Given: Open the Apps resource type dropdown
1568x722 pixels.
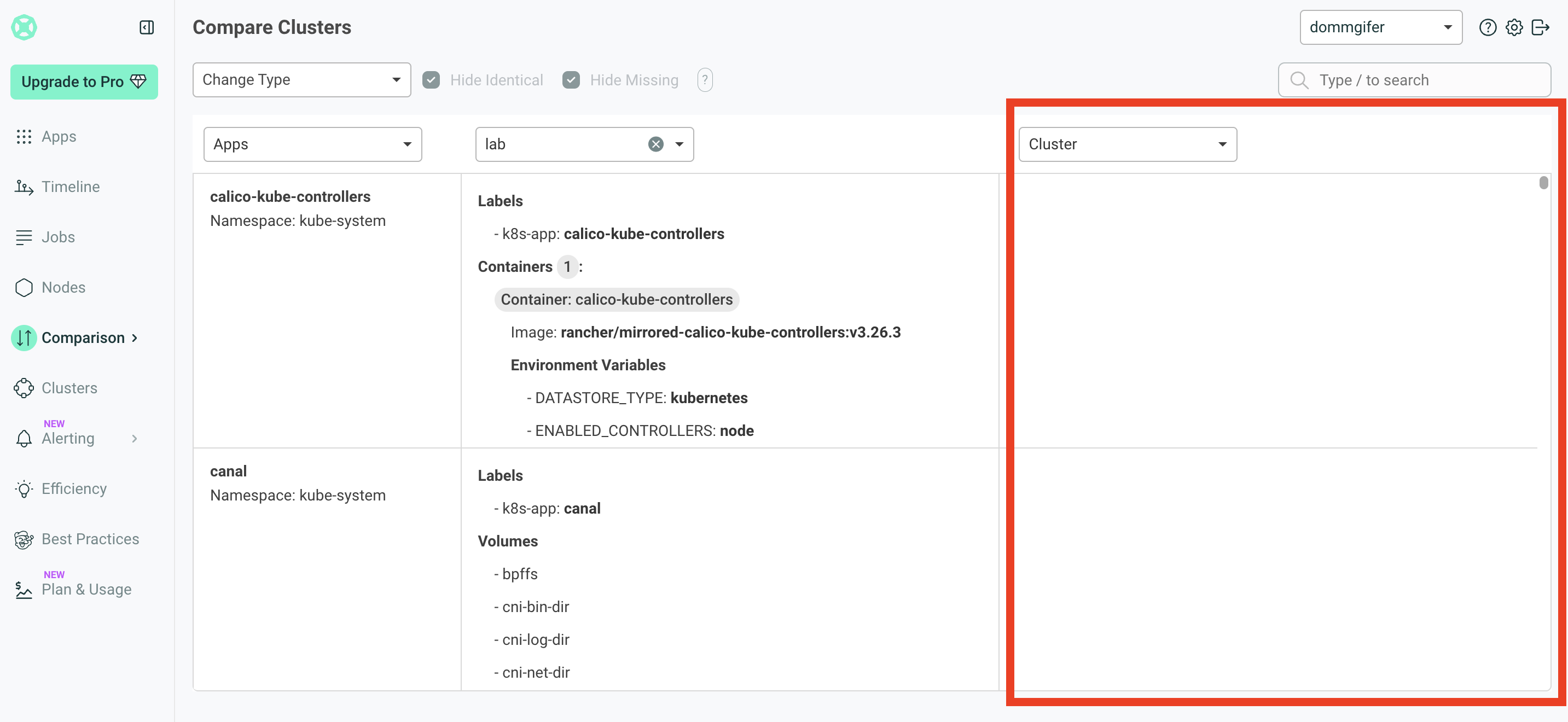Looking at the screenshot, I should click(x=312, y=144).
